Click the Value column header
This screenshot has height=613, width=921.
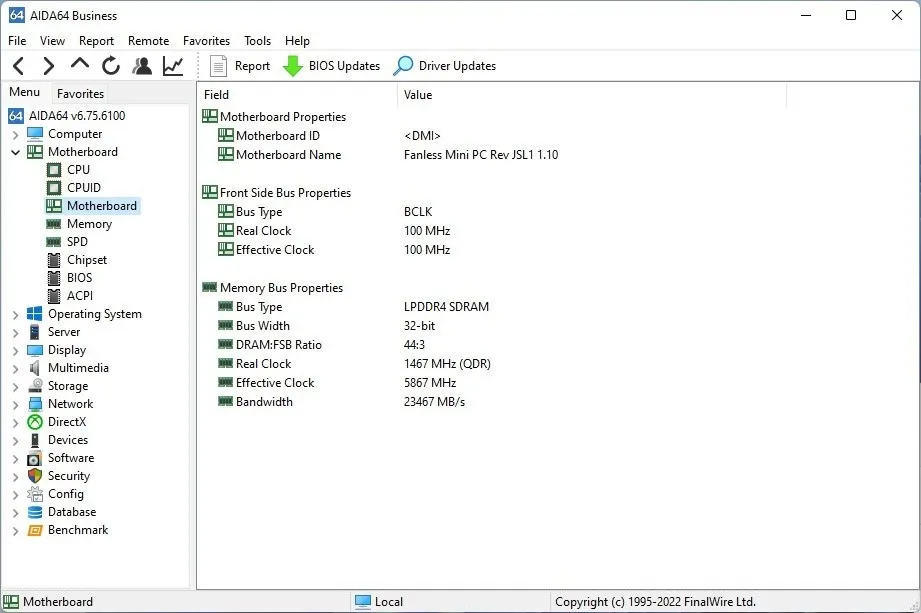pos(418,95)
